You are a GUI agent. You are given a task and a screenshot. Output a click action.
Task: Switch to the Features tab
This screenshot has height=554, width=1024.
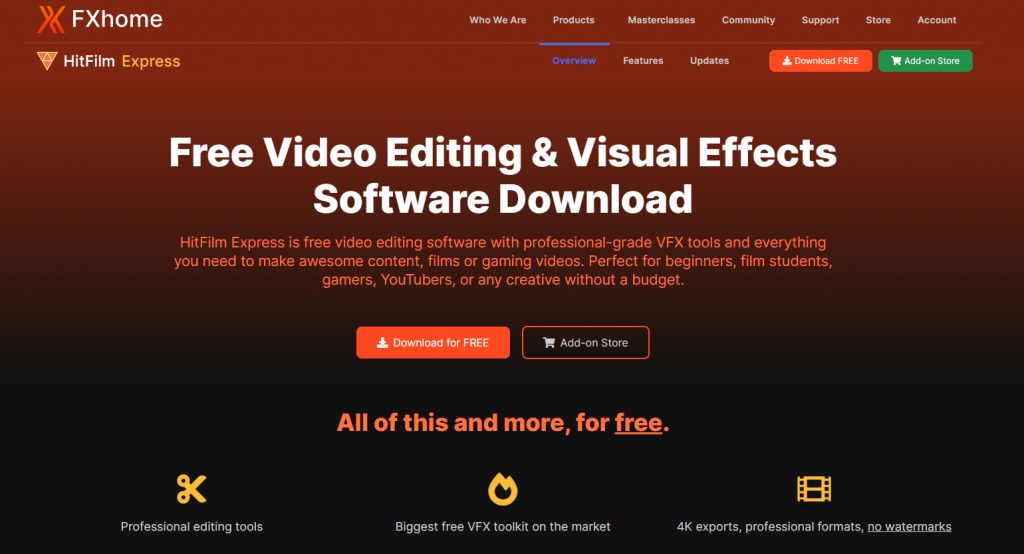[x=643, y=61]
